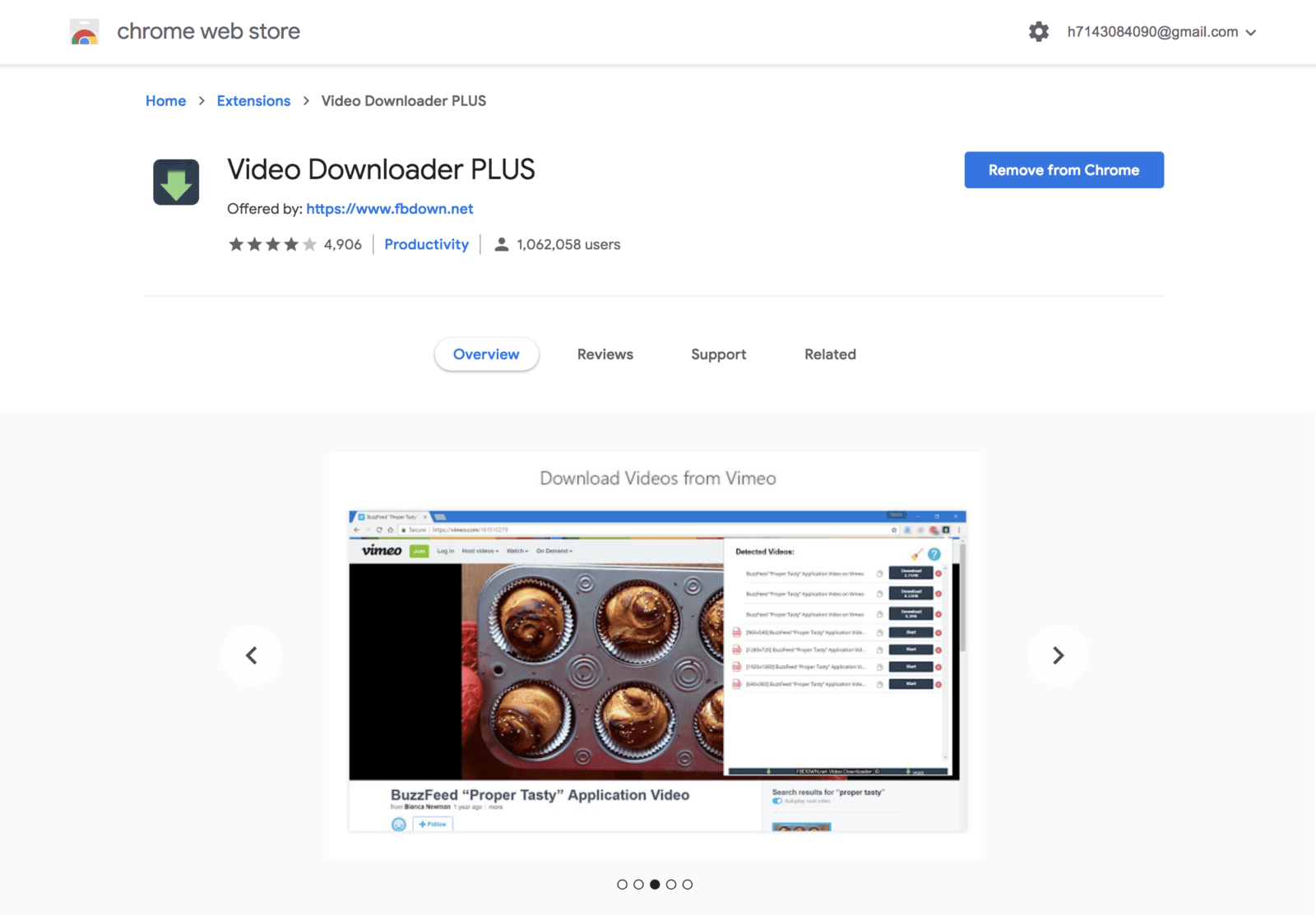Switch to the Related tab
This screenshot has width=1316, height=915.
click(x=830, y=354)
